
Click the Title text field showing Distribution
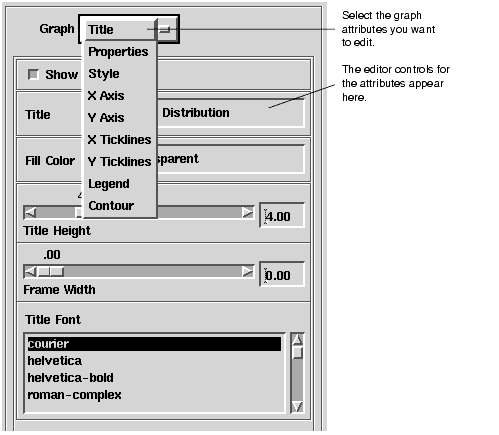coord(231,113)
